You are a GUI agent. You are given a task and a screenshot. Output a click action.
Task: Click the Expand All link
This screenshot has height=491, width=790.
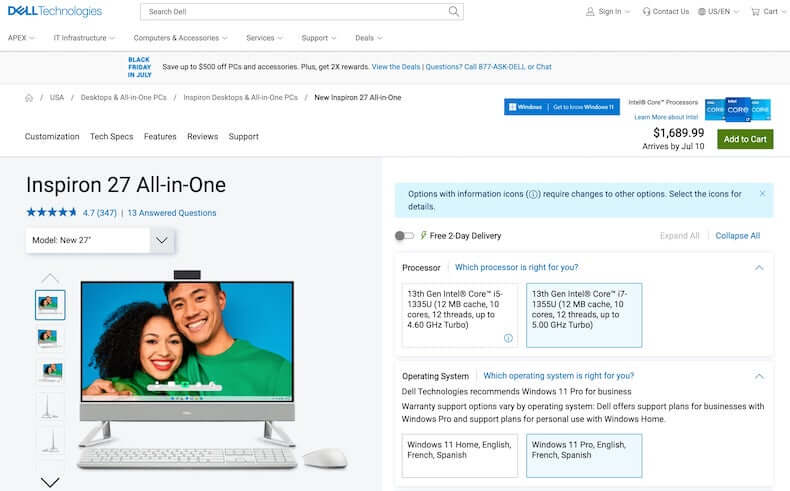pyautogui.click(x=679, y=236)
